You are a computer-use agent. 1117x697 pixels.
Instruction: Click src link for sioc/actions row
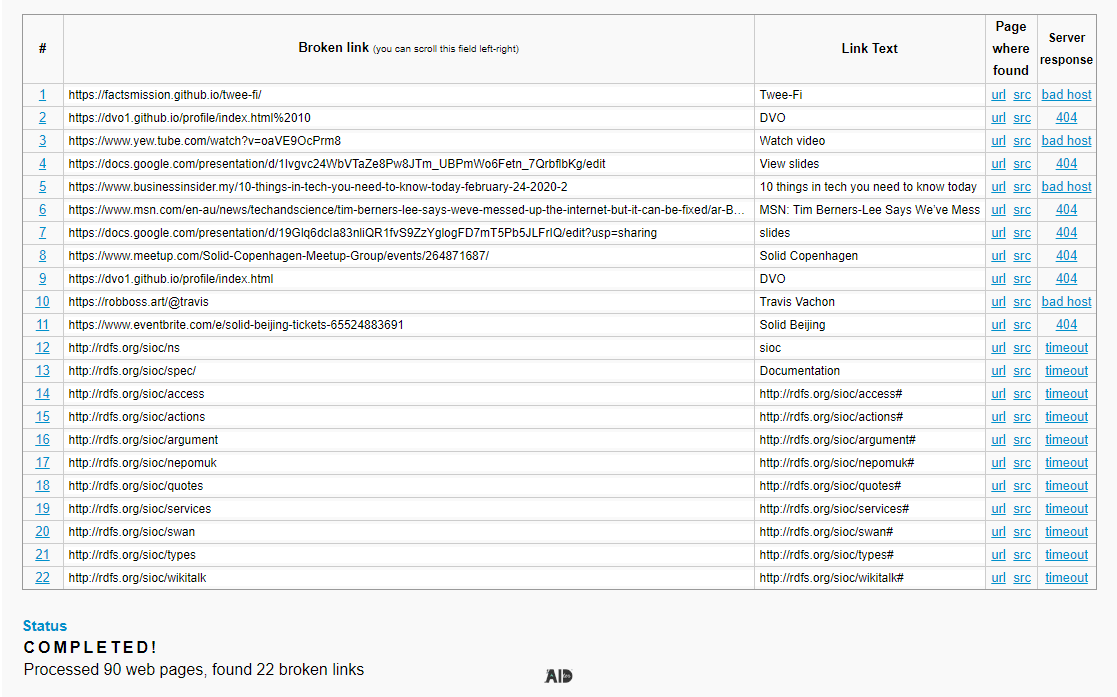click(x=1022, y=417)
